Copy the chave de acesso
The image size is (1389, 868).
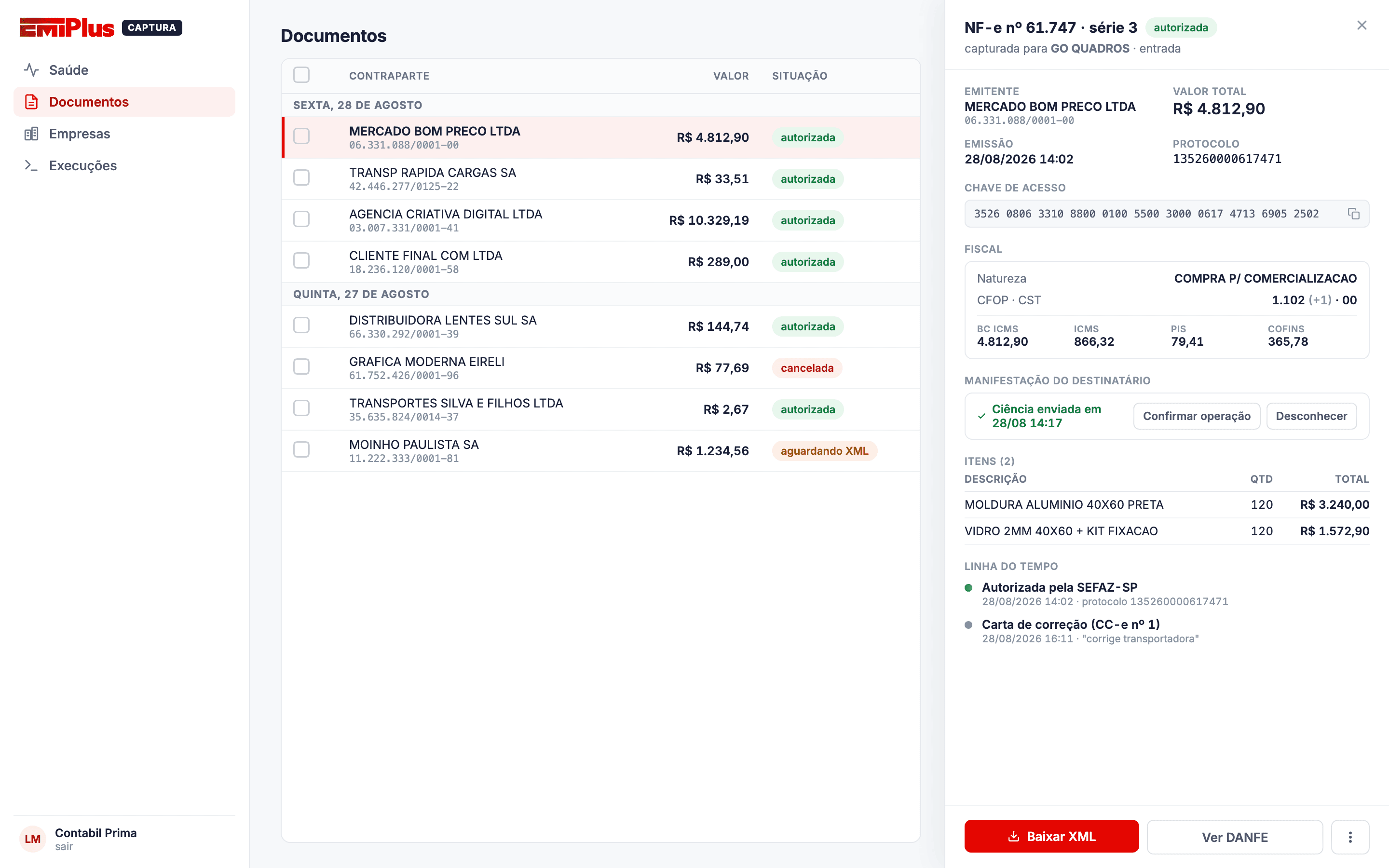1353,214
